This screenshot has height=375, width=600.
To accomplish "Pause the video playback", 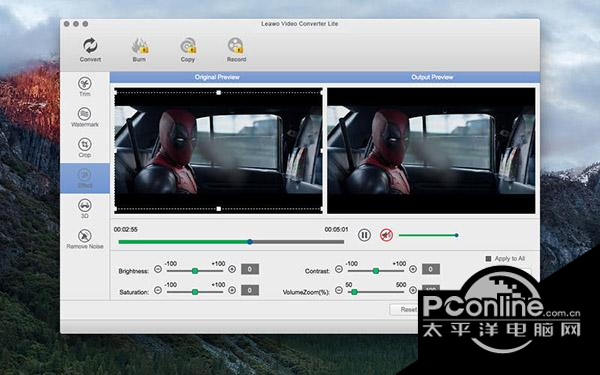I will [x=364, y=235].
